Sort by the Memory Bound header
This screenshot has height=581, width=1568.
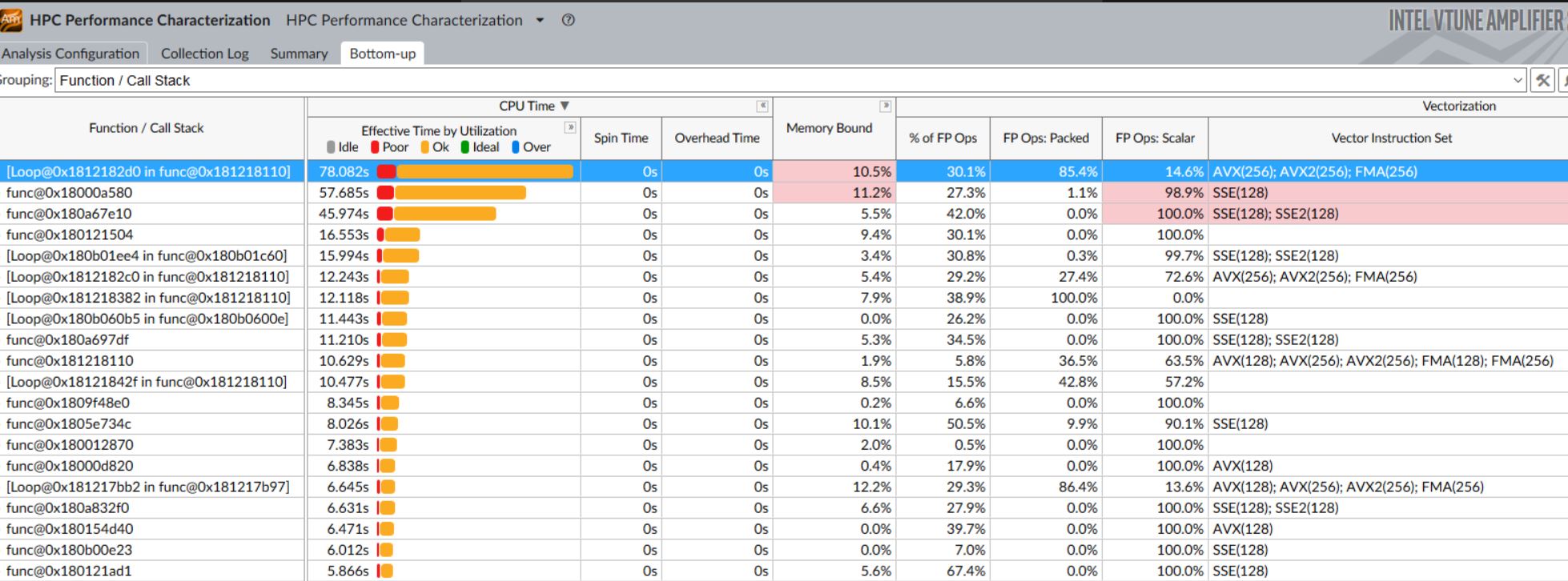(x=829, y=128)
